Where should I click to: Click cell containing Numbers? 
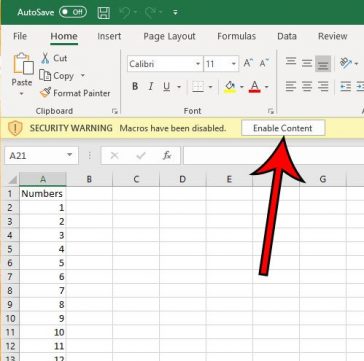coord(42,194)
